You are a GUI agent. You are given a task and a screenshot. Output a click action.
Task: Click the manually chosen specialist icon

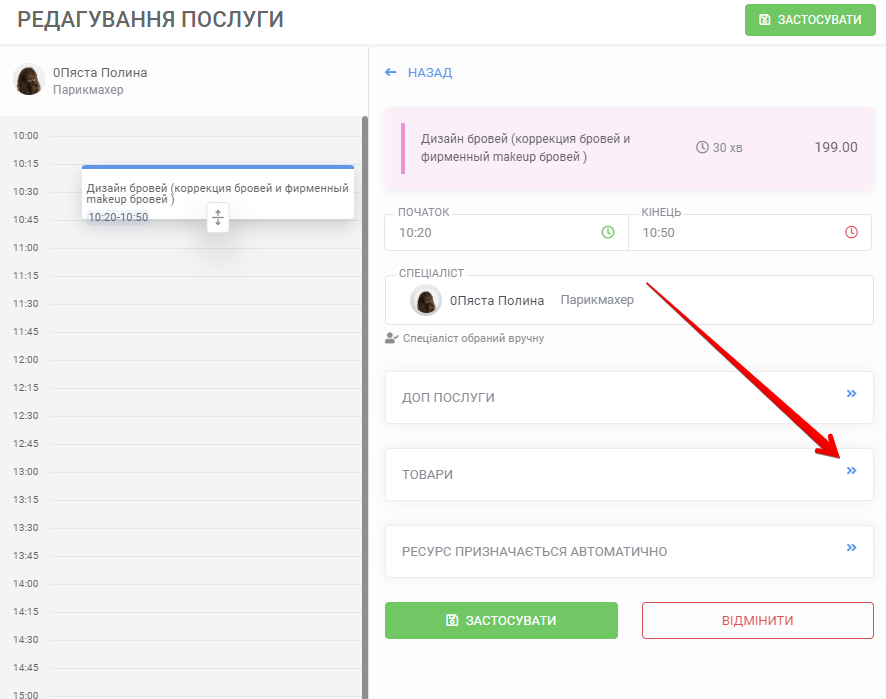(x=392, y=338)
